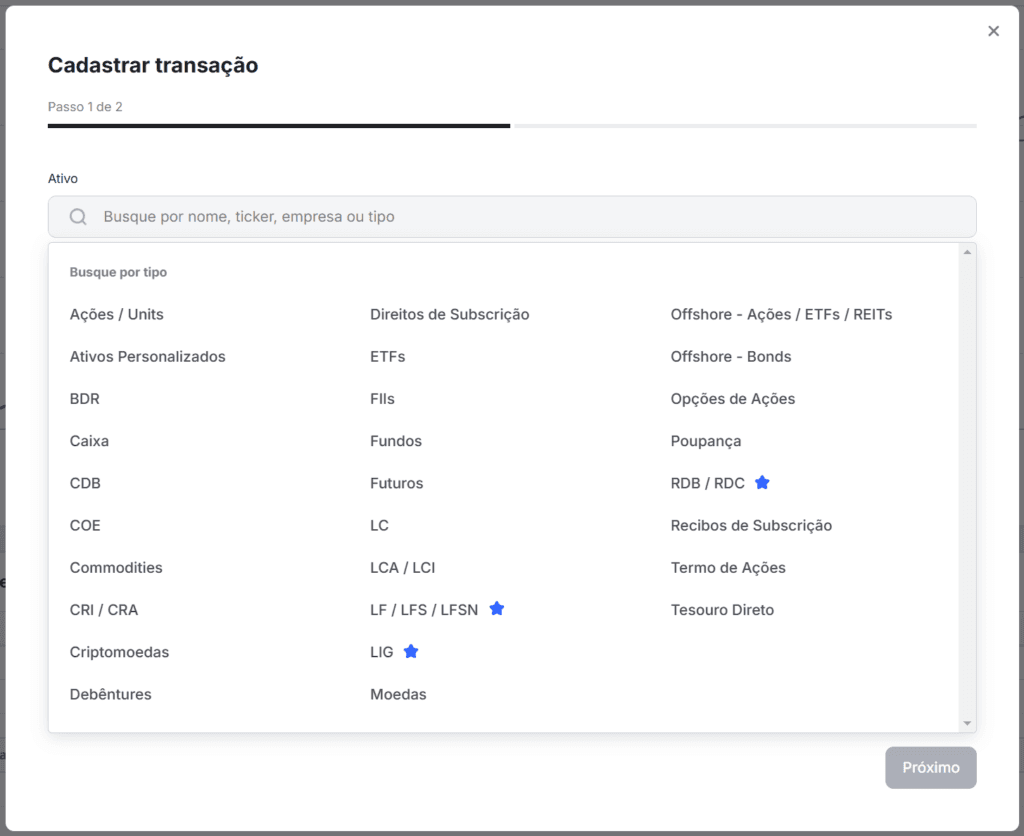
Task: Choose Debêntures in the list
Action: [x=110, y=695]
